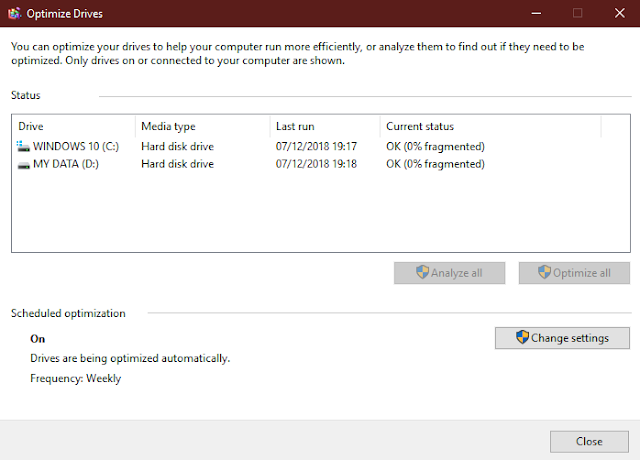Sort by the Drive column header
640x460 pixels.
[x=74, y=126]
